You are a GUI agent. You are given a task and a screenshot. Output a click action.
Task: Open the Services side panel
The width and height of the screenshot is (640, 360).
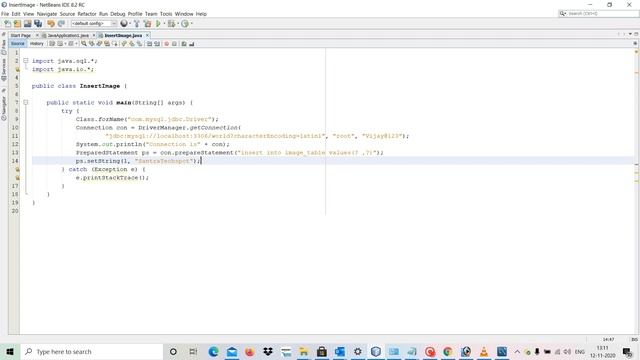click(x=4, y=69)
